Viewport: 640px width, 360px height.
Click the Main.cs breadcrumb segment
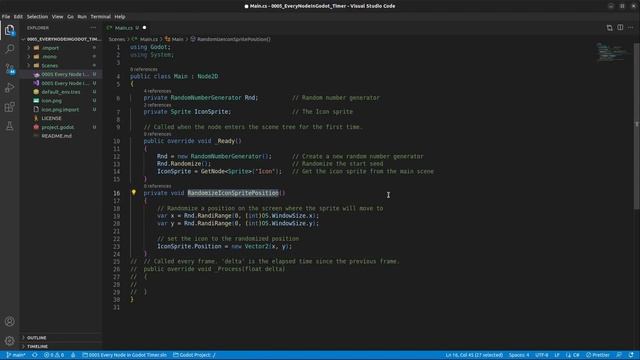coord(146,39)
